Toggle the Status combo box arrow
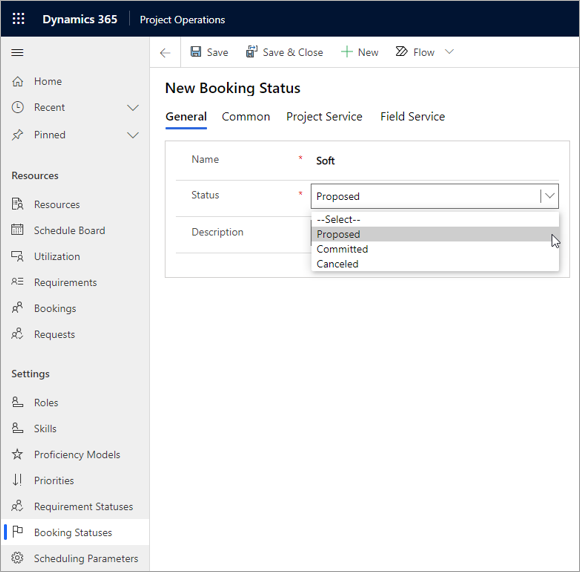The height and width of the screenshot is (572, 580). (549, 196)
